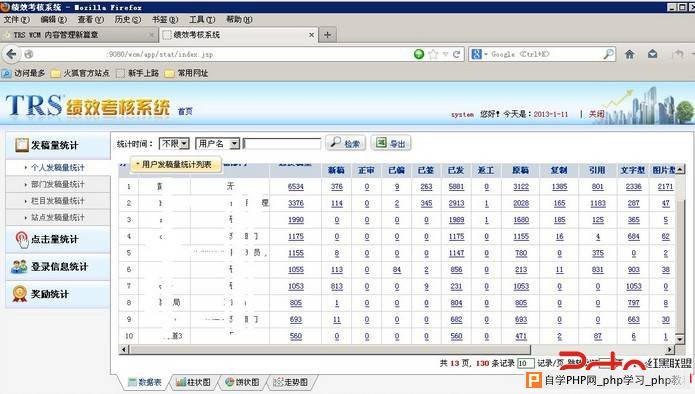Click browser back arrow button
The height and width of the screenshot is (394, 695).
point(12,54)
